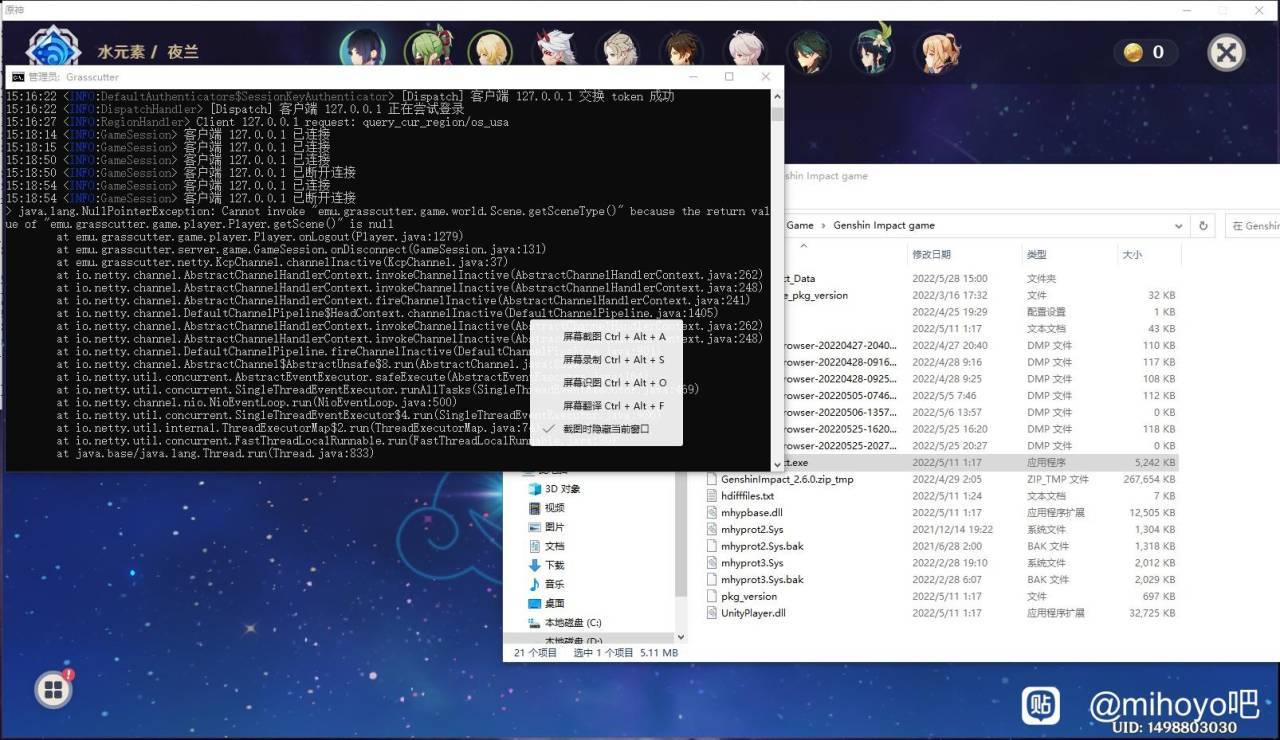
Task: Click the Genshin Impact game breadcrumb
Action: 884,226
